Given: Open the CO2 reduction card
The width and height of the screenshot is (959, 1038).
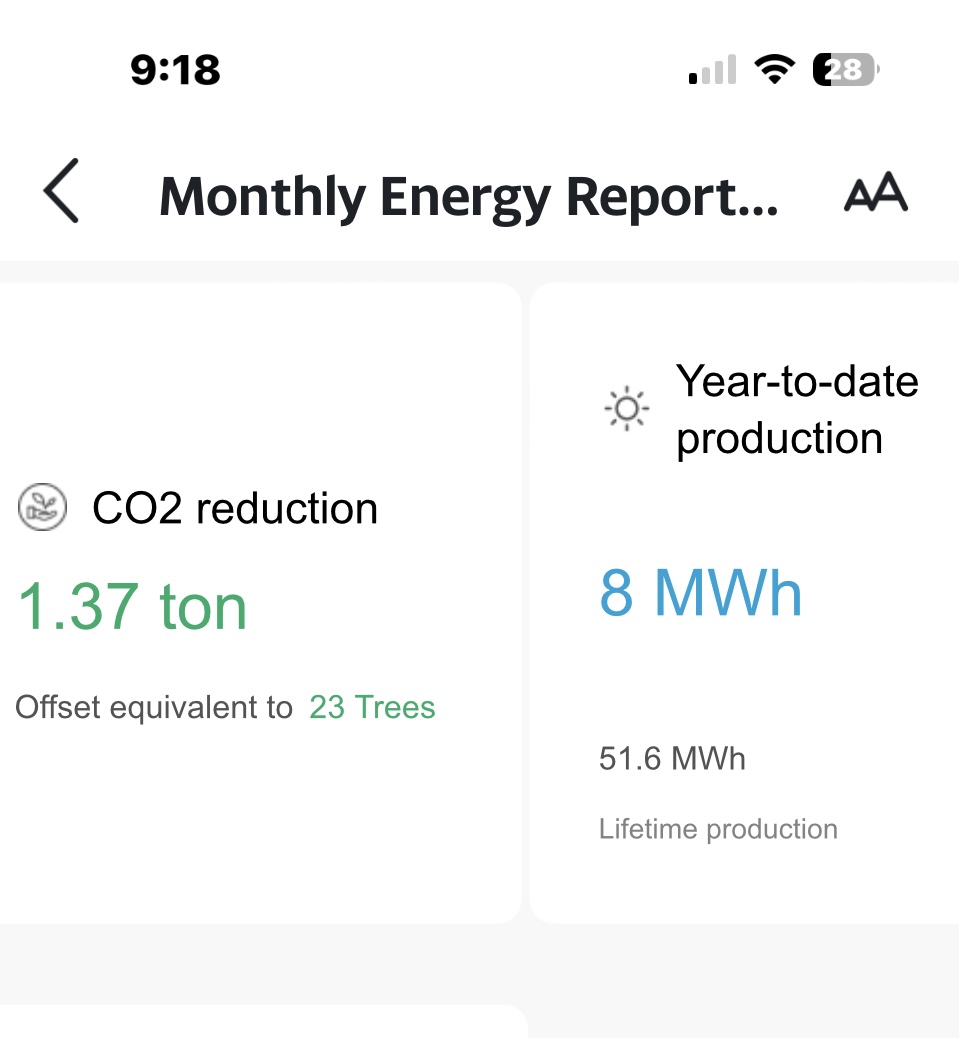Looking at the screenshot, I should (260, 603).
